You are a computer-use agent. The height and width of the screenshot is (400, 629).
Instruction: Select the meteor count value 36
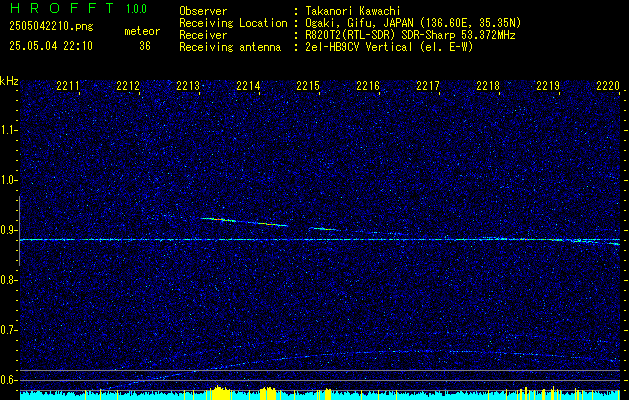click(x=145, y=46)
